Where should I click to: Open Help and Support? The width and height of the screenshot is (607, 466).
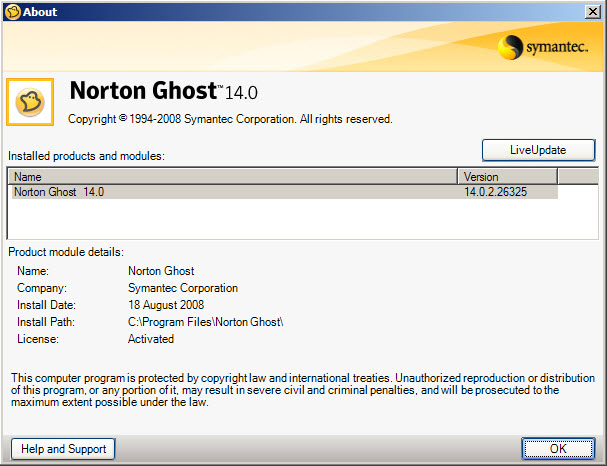63,449
